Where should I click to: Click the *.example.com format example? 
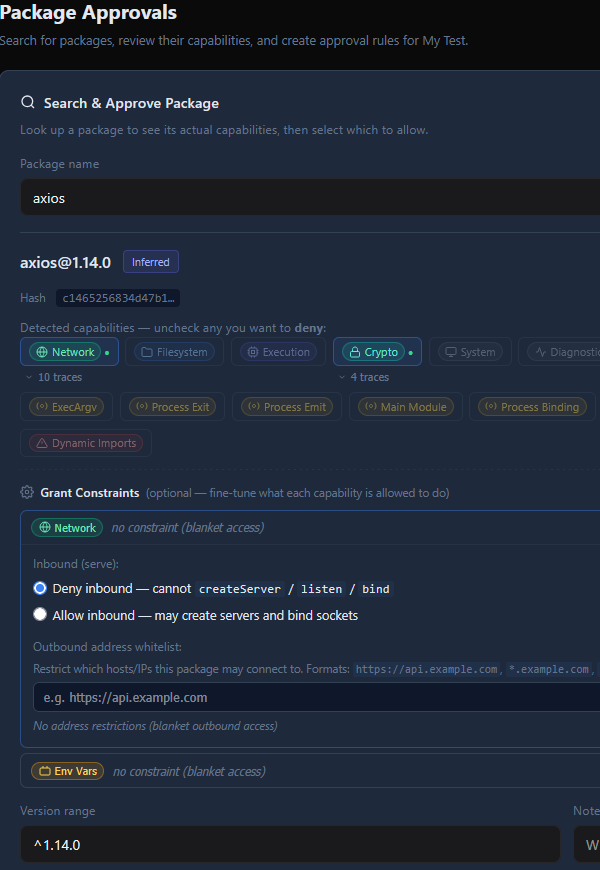(x=548, y=669)
